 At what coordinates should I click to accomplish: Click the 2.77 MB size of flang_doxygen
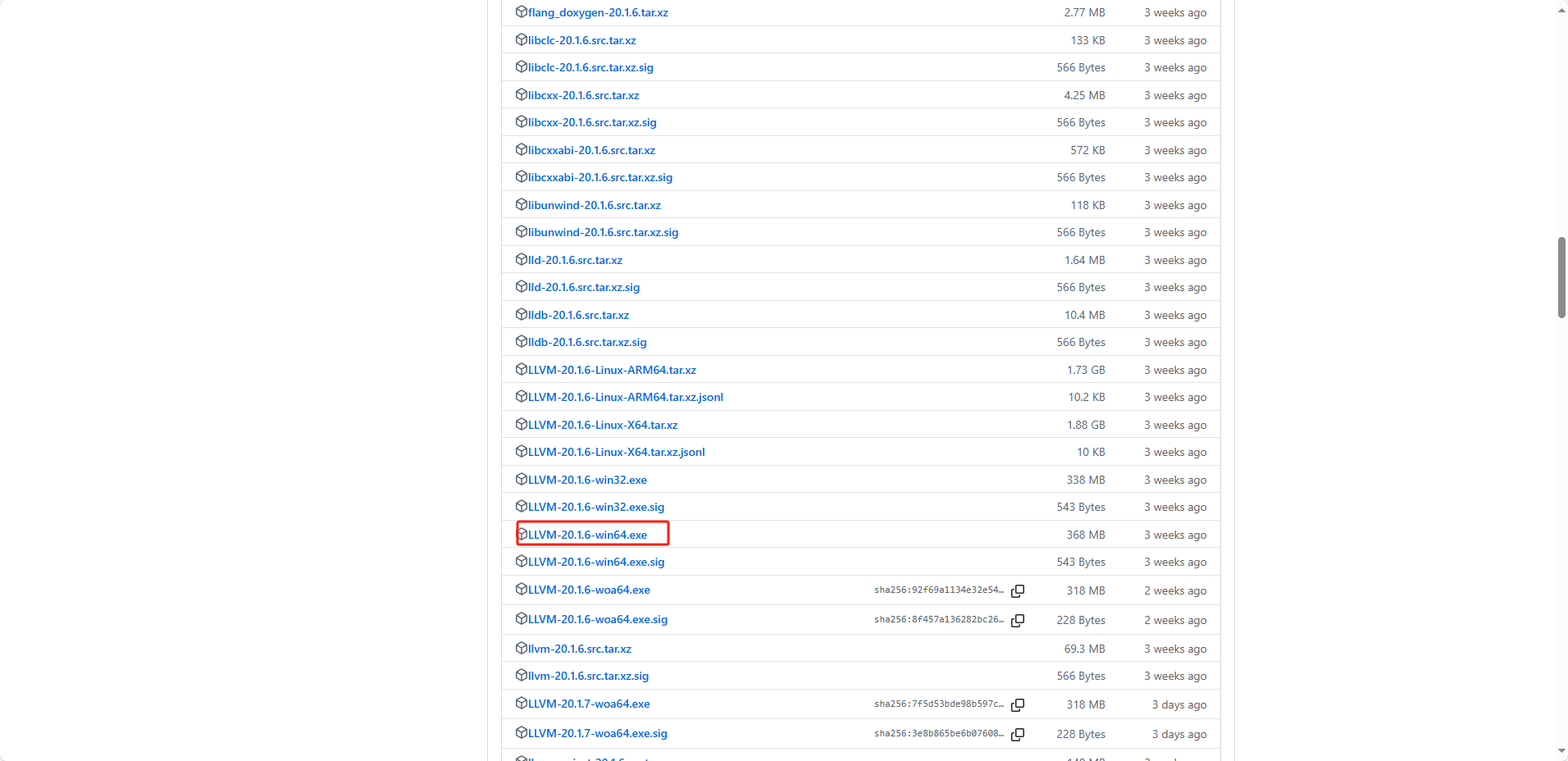point(1084,12)
